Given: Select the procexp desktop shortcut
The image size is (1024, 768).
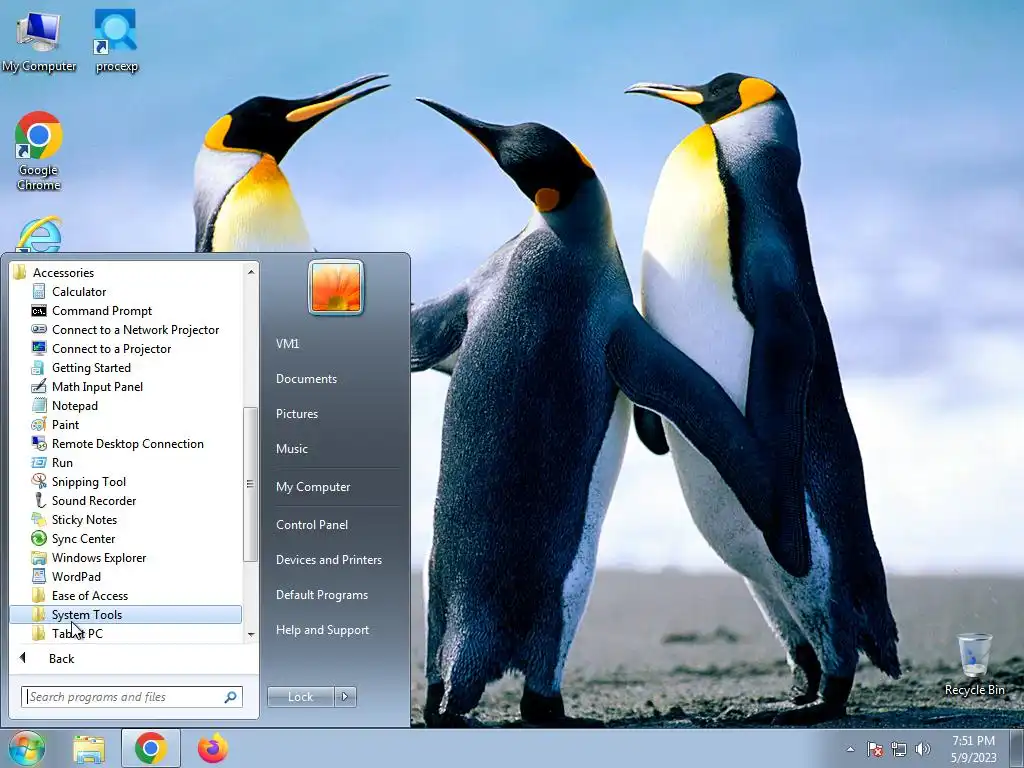Looking at the screenshot, I should 116,42.
